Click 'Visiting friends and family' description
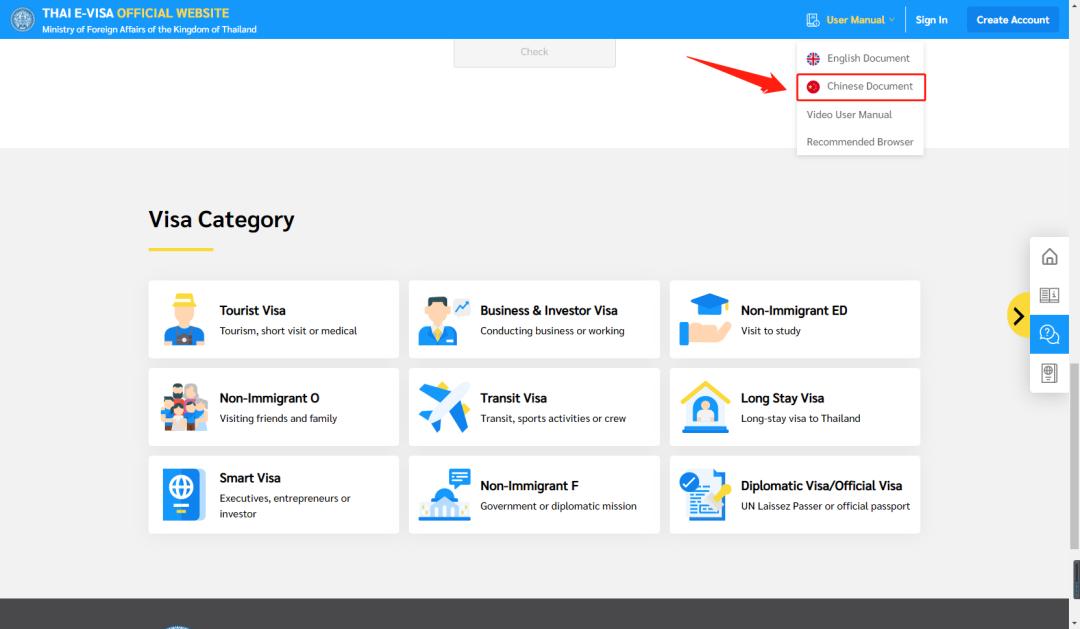The width and height of the screenshot is (1080, 629). click(x=278, y=418)
